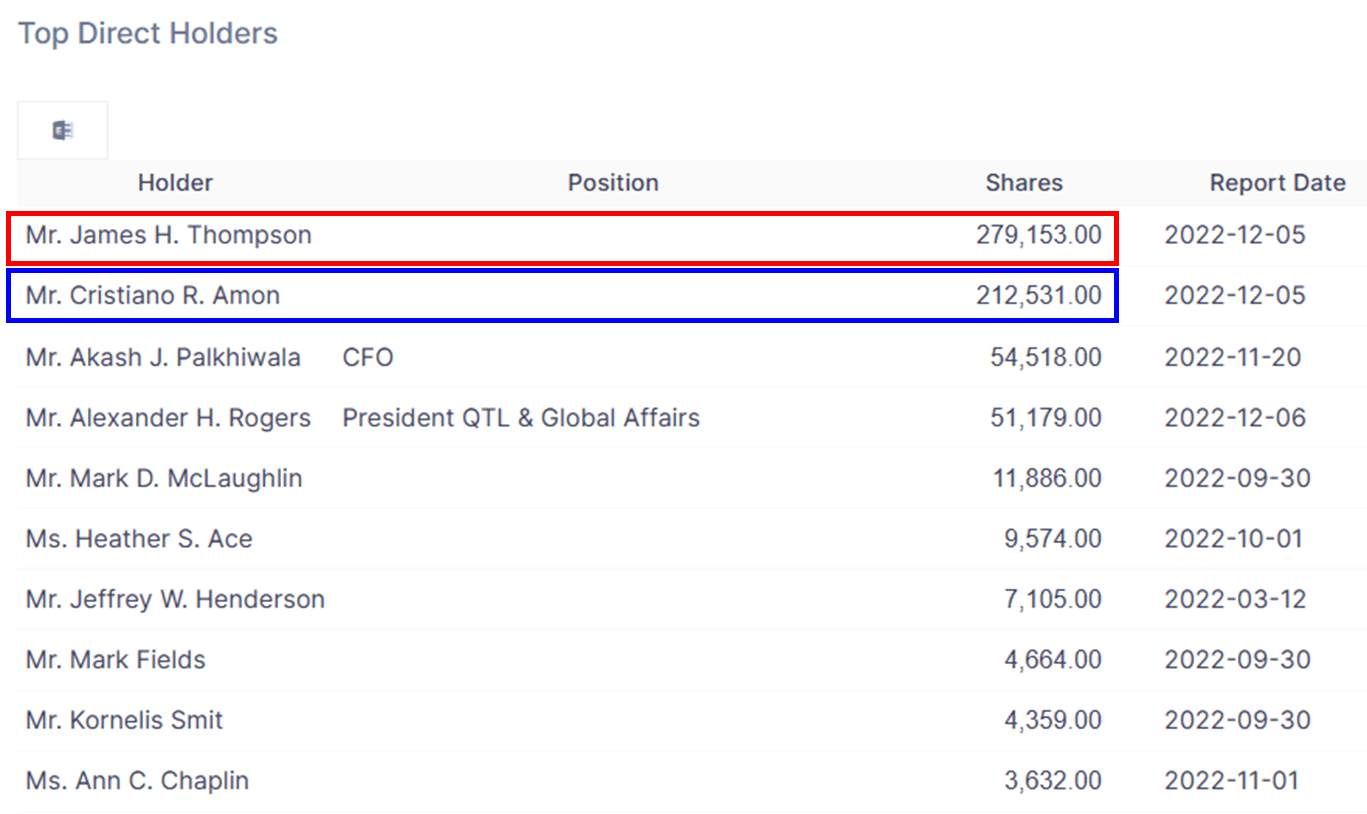Viewport: 1367px width, 814px height.
Task: Click Mr. Akash J. Palkhiwala's name
Action: pos(163,357)
